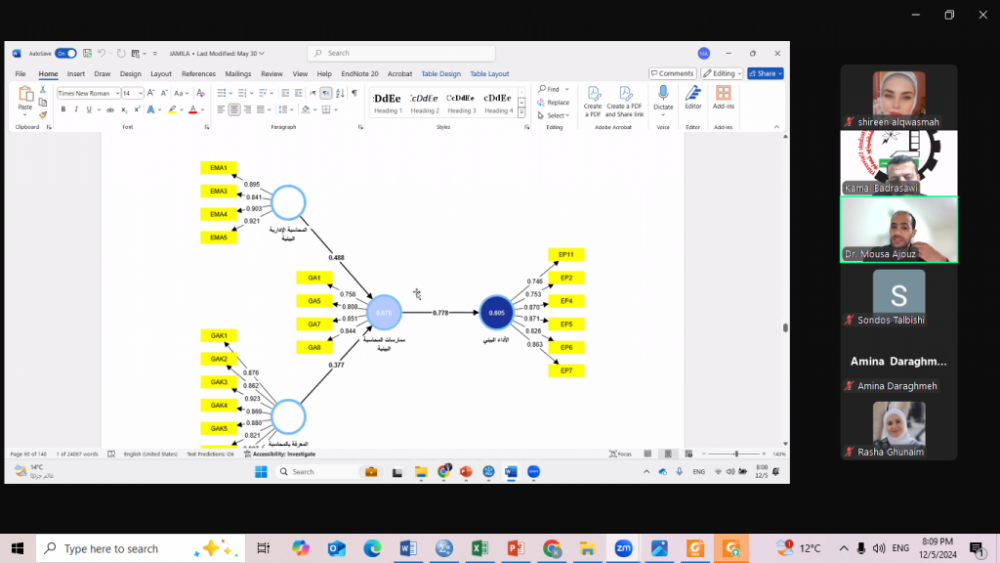This screenshot has width=1000, height=563.
Task: Toggle italic formatting
Action: point(76,110)
